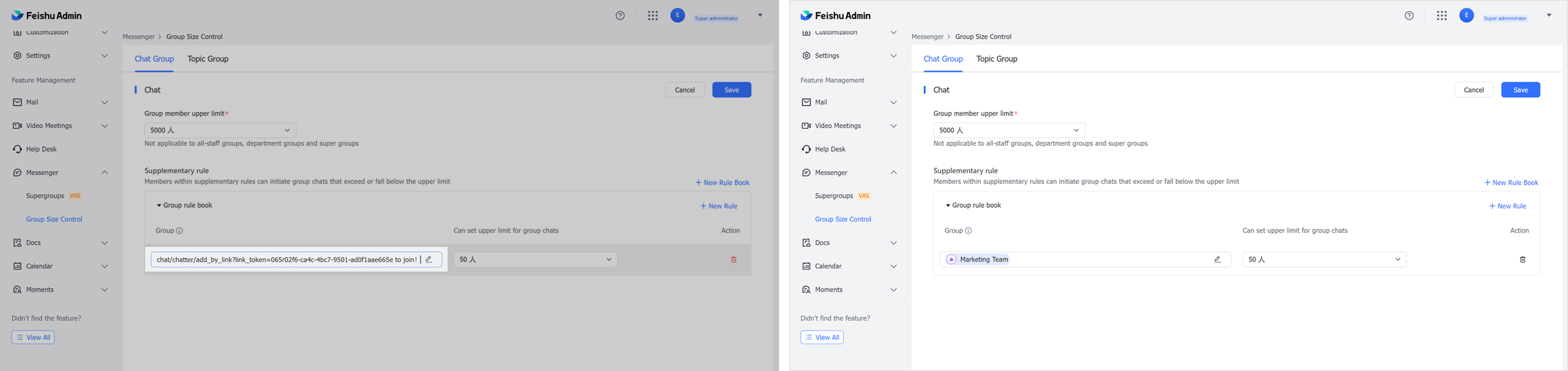Image resolution: width=1568 pixels, height=371 pixels.
Task: Click into the invite link text field
Action: [x=286, y=260]
